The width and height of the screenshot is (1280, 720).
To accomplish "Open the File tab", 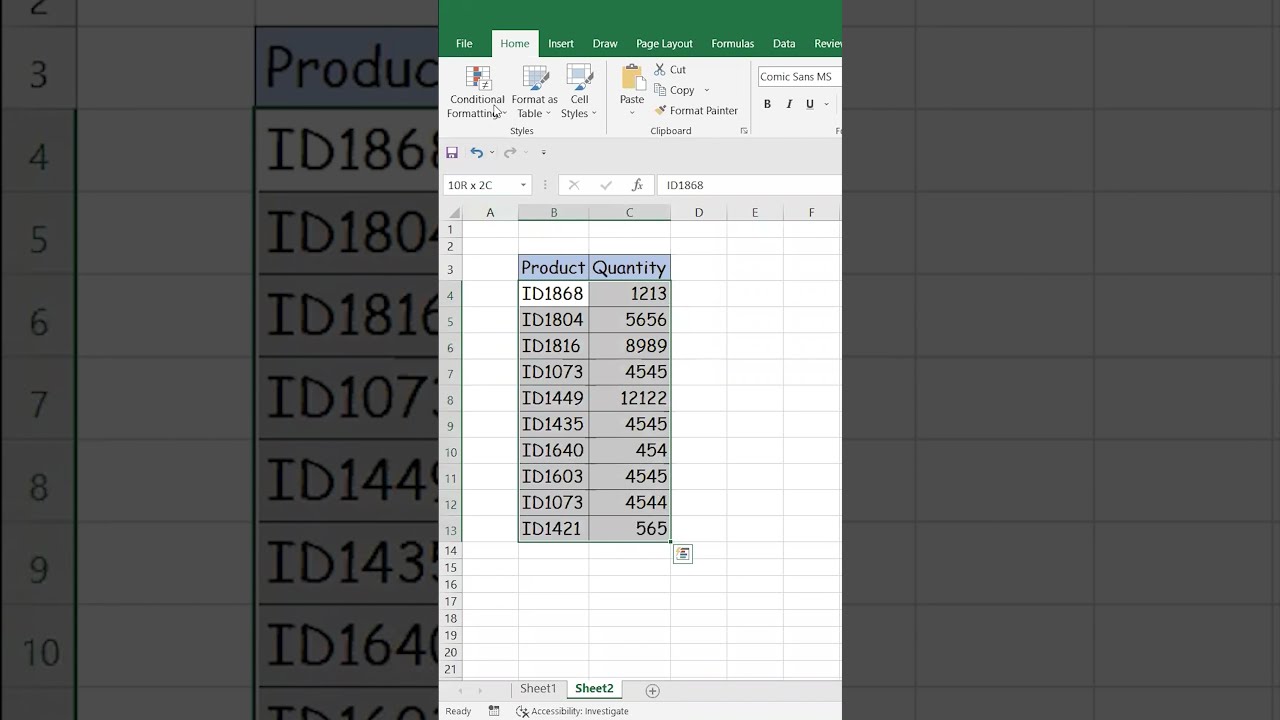I will point(464,44).
